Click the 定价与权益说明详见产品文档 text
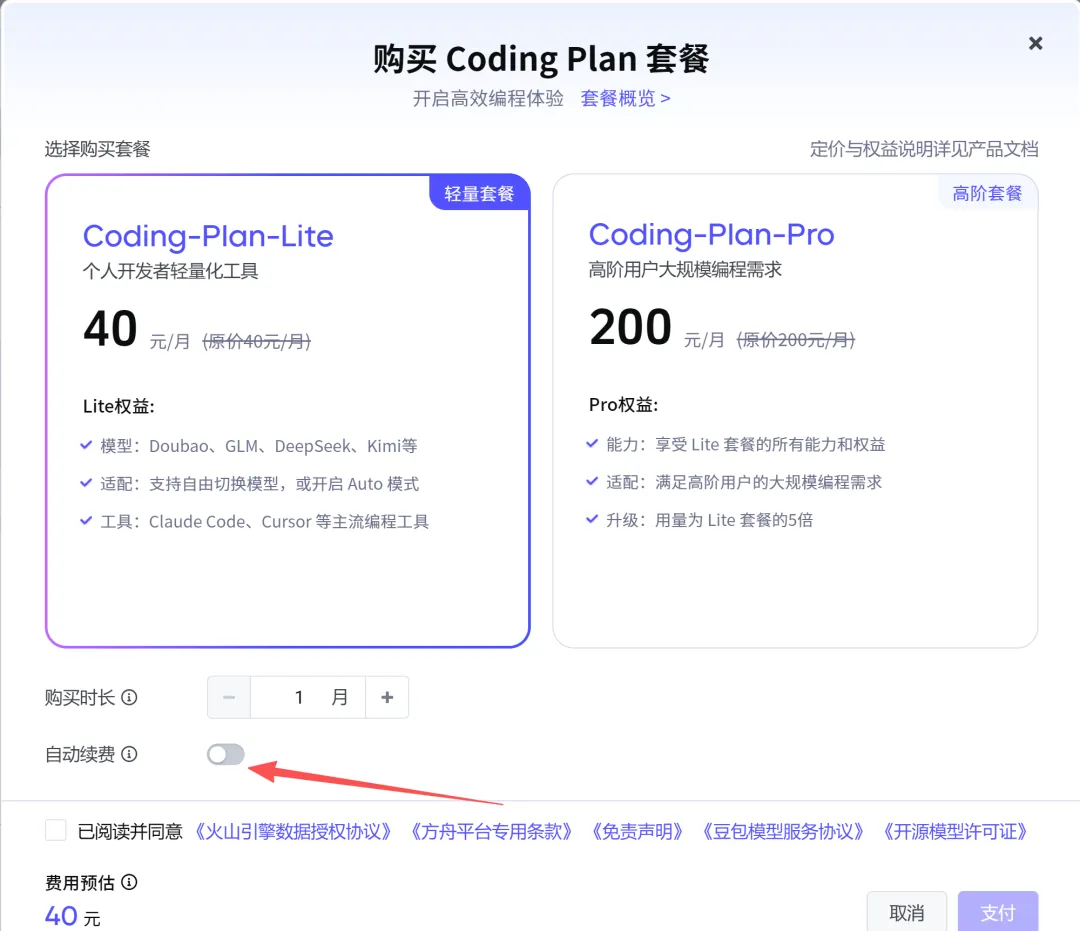1080x931 pixels. [x=924, y=149]
